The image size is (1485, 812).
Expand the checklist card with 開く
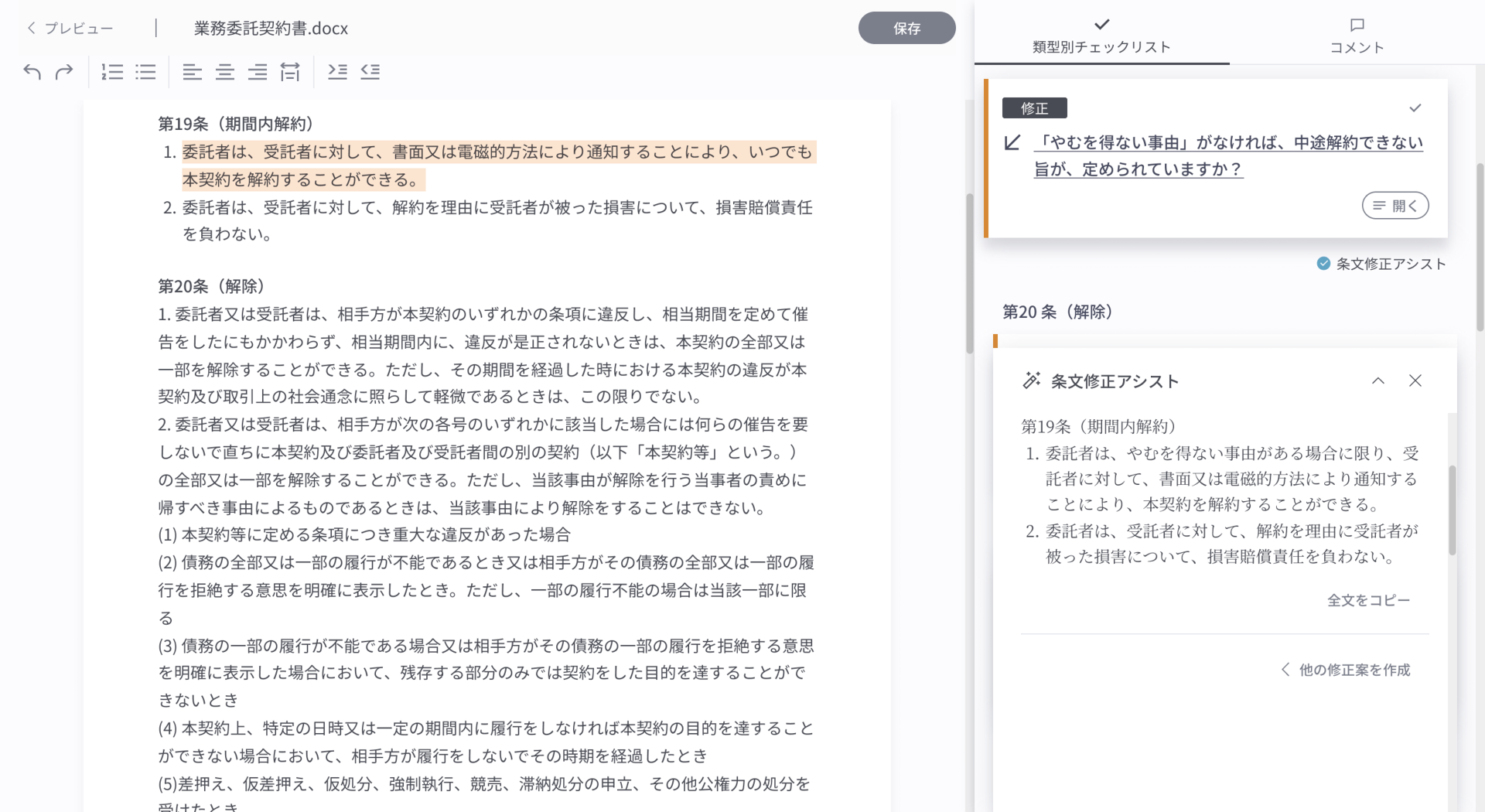pyautogui.click(x=1395, y=206)
